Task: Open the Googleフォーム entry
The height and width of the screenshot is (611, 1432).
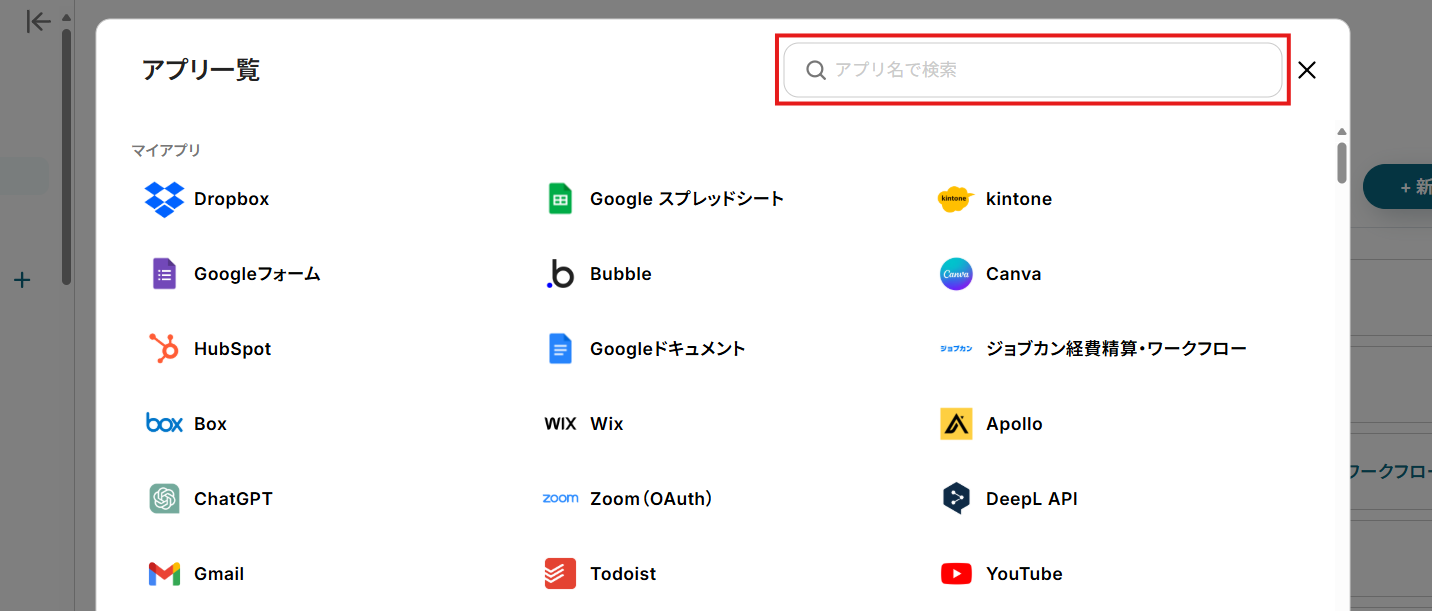Action: pos(257,274)
